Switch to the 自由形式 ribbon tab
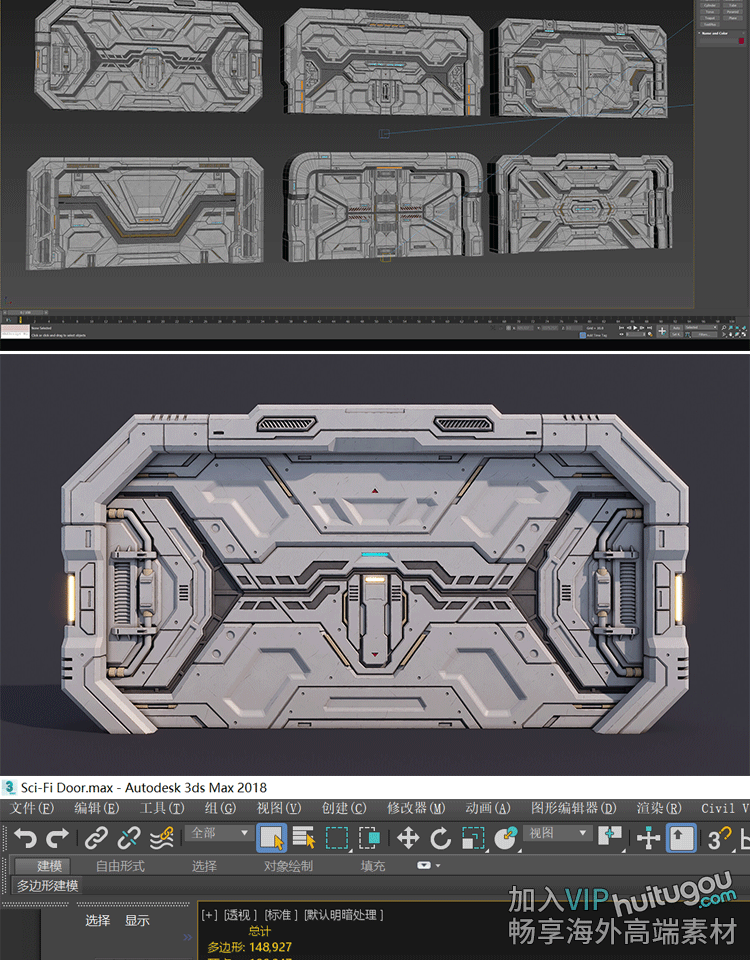Screen dimensions: 750x960 click(x=120, y=866)
